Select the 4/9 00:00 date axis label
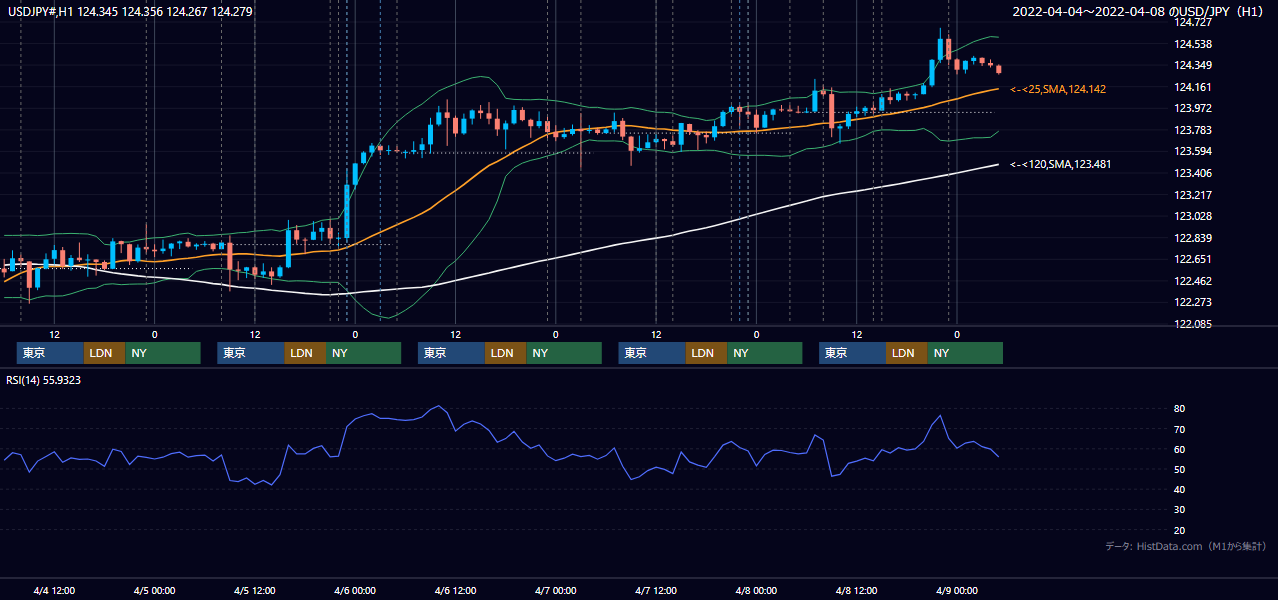Screen dimensions: 1278x600 [956, 590]
